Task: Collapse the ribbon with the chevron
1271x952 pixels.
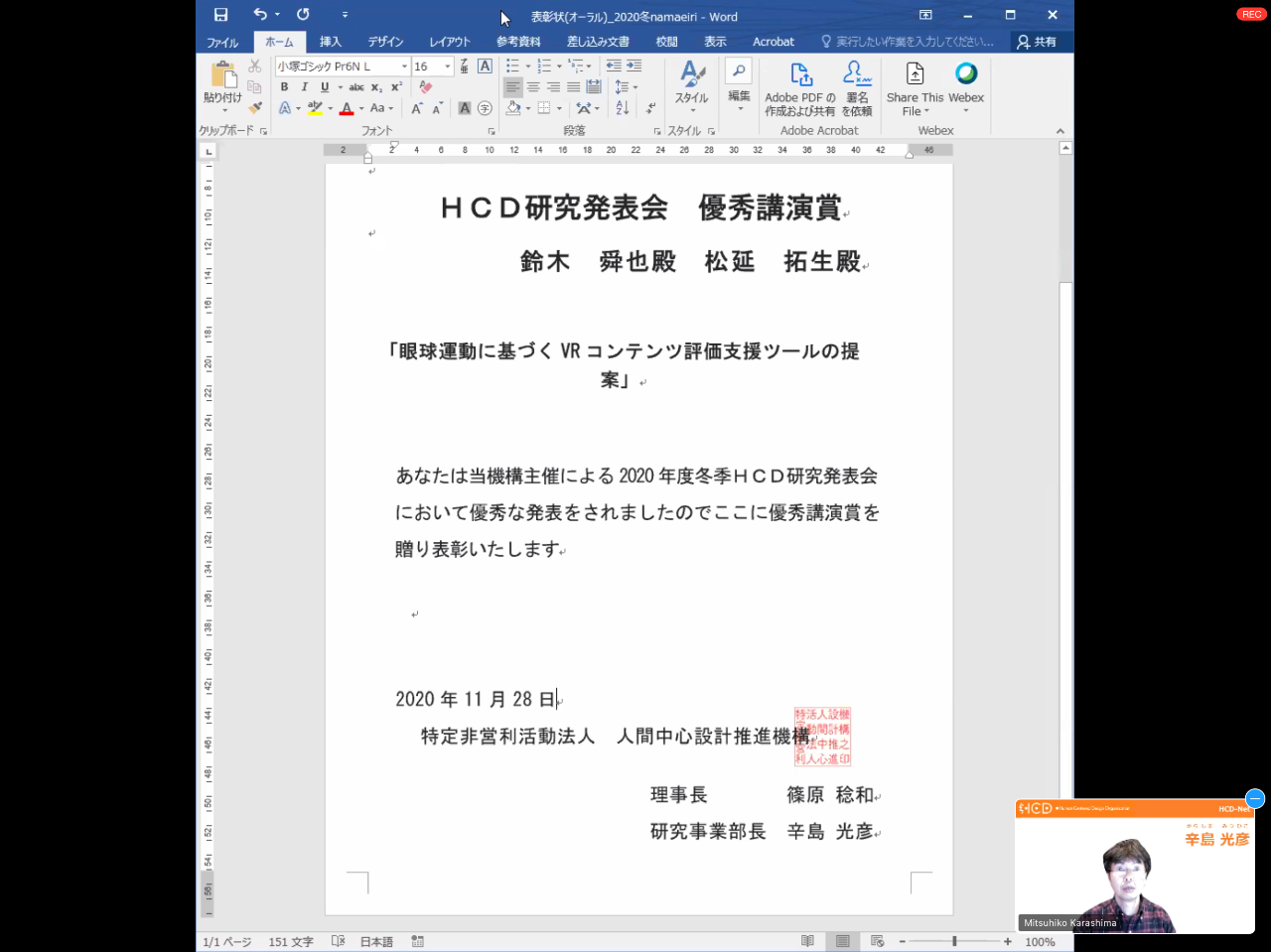Action: pyautogui.click(x=1059, y=131)
